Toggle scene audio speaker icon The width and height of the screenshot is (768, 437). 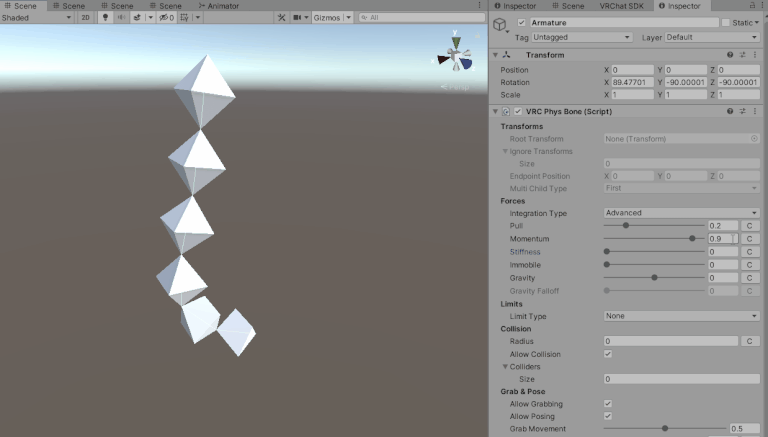(119, 17)
